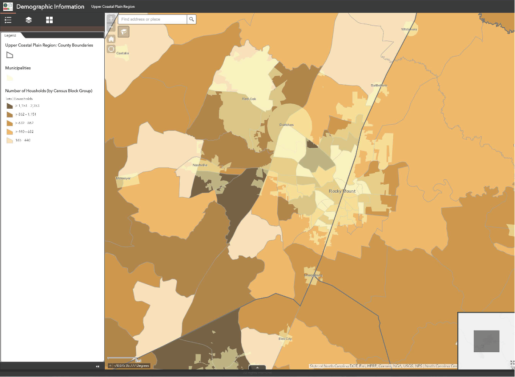The width and height of the screenshot is (515, 377).
Task: Collapse the side panel with double arrows
Action: point(97,366)
